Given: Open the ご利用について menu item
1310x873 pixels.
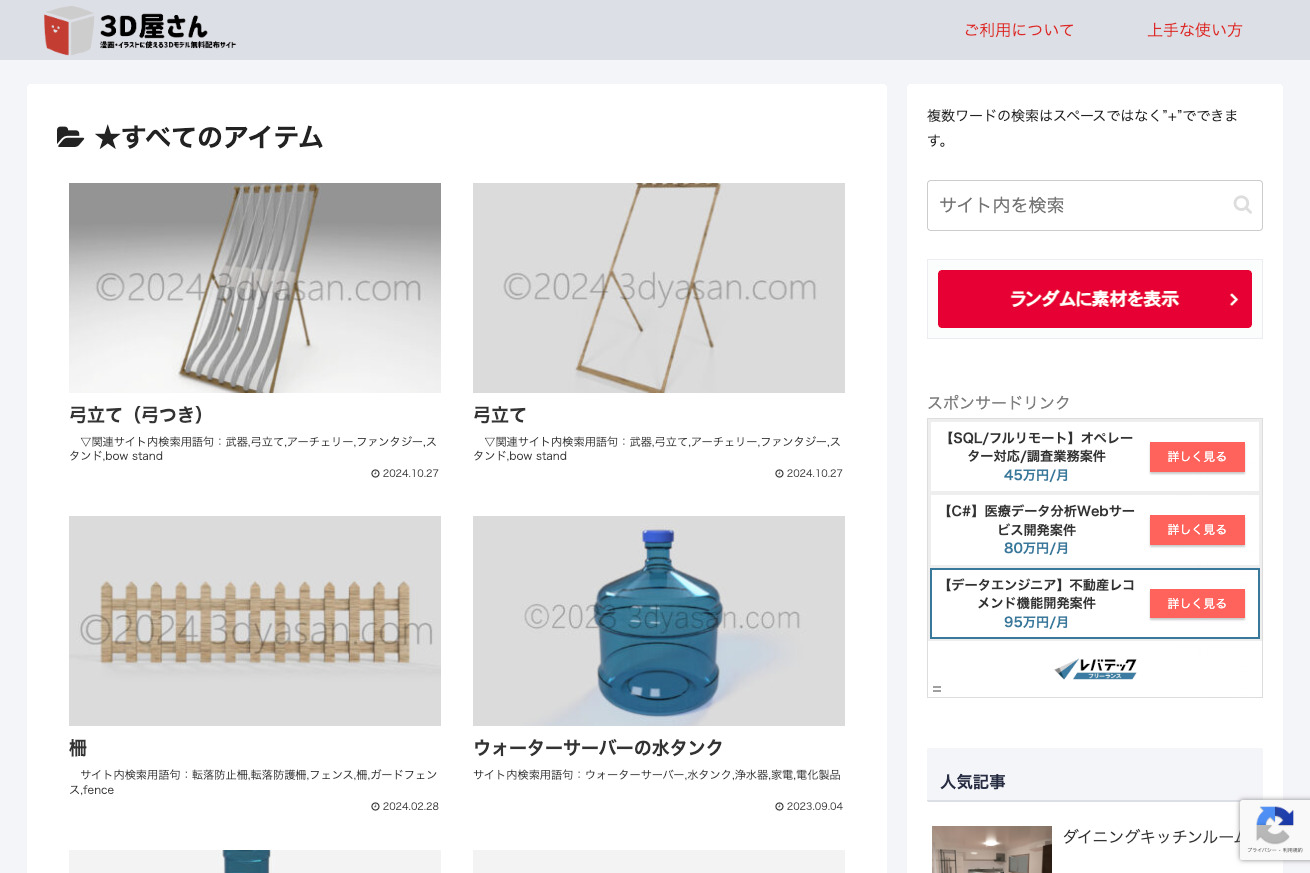Looking at the screenshot, I should (1018, 30).
